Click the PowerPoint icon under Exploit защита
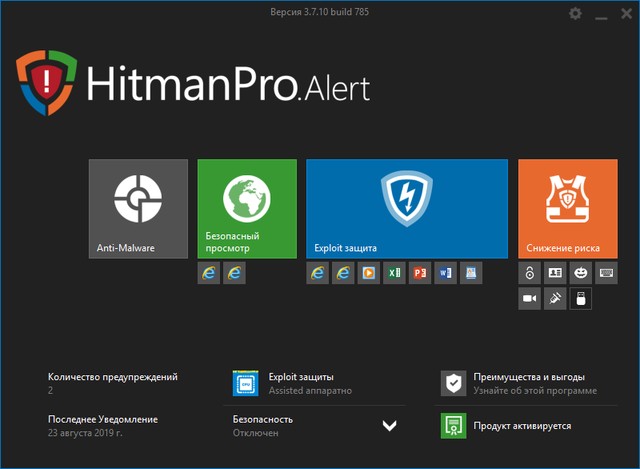The width and height of the screenshot is (640, 469). click(419, 272)
